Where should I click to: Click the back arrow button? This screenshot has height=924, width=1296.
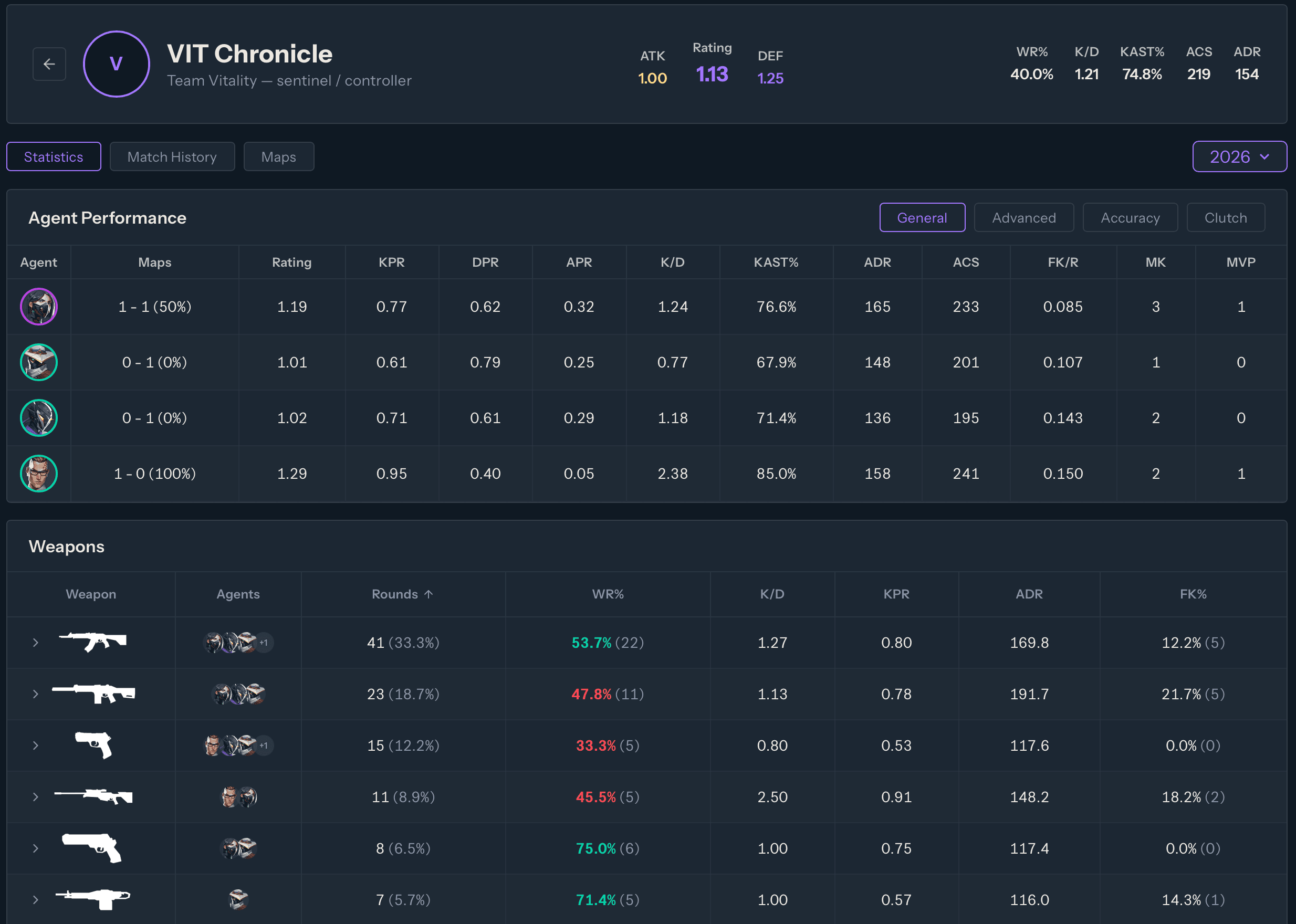coord(49,64)
